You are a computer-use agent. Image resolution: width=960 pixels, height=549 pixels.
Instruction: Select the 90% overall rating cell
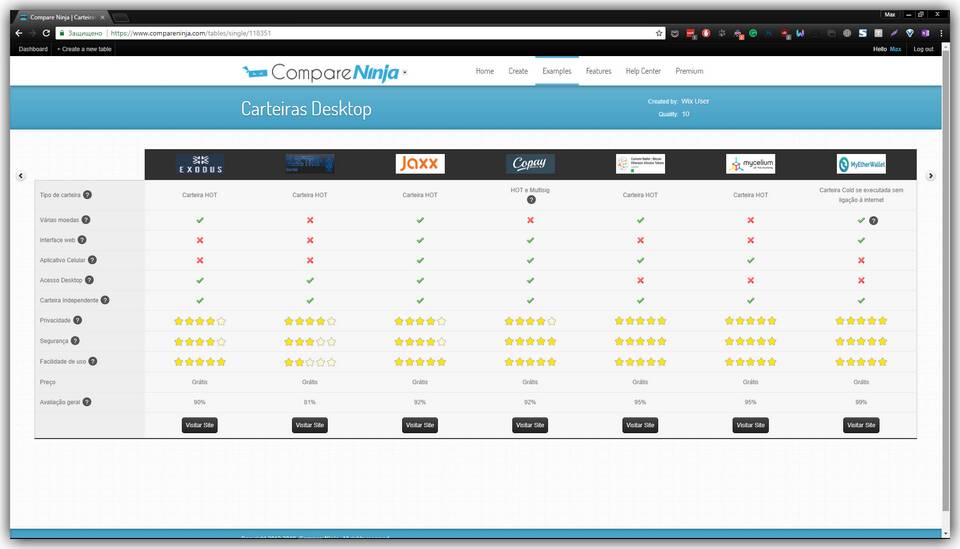point(200,402)
